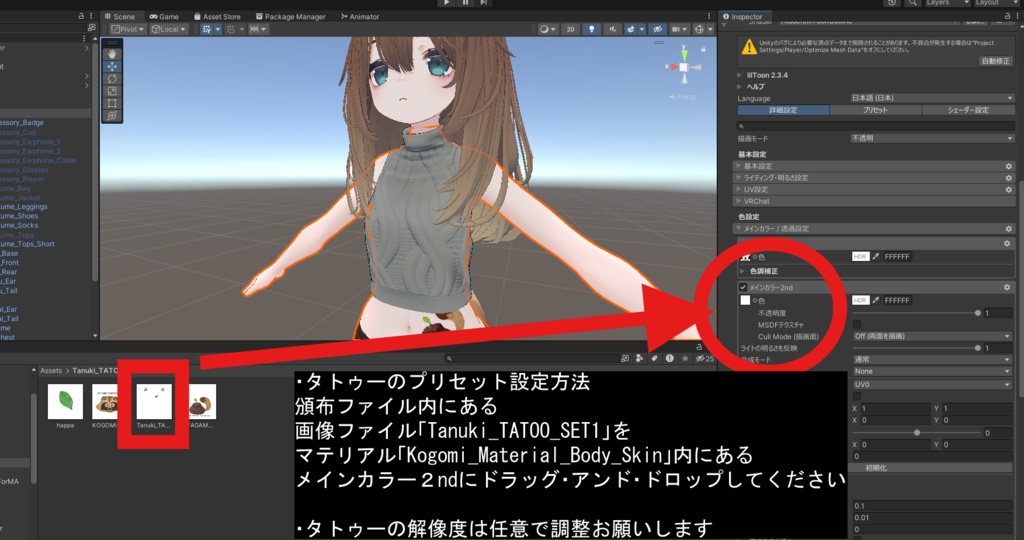Toggle hidden objects visibility icon

(657, 29)
